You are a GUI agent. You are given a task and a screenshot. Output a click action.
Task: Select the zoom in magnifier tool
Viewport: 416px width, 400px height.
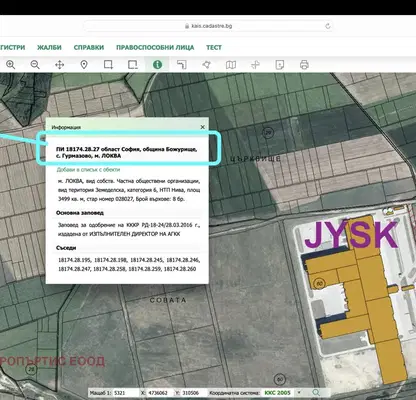coord(11,65)
